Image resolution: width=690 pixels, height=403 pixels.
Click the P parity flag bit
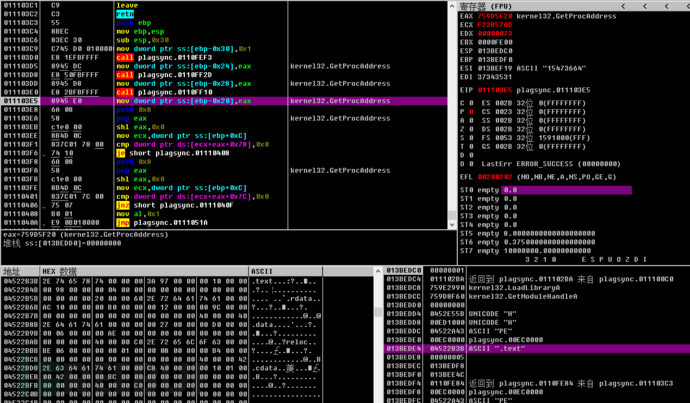471,112
